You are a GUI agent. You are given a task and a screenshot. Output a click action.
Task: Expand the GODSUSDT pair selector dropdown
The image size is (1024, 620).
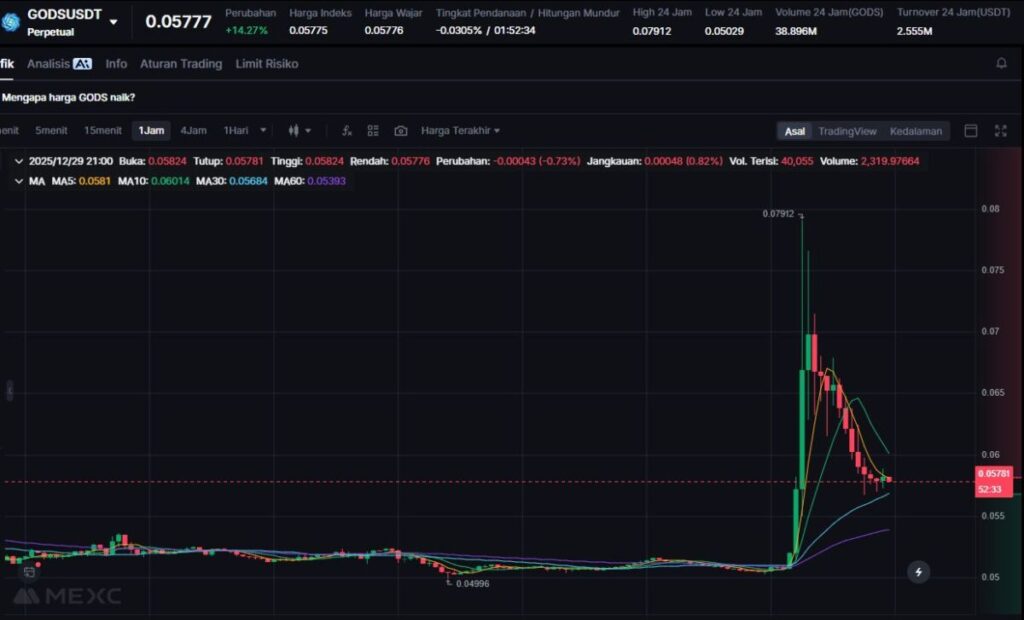tap(113, 22)
